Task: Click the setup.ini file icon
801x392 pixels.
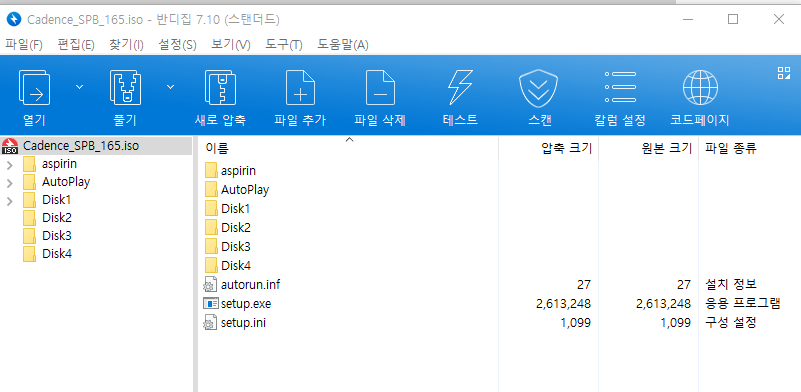Action: click(210, 323)
